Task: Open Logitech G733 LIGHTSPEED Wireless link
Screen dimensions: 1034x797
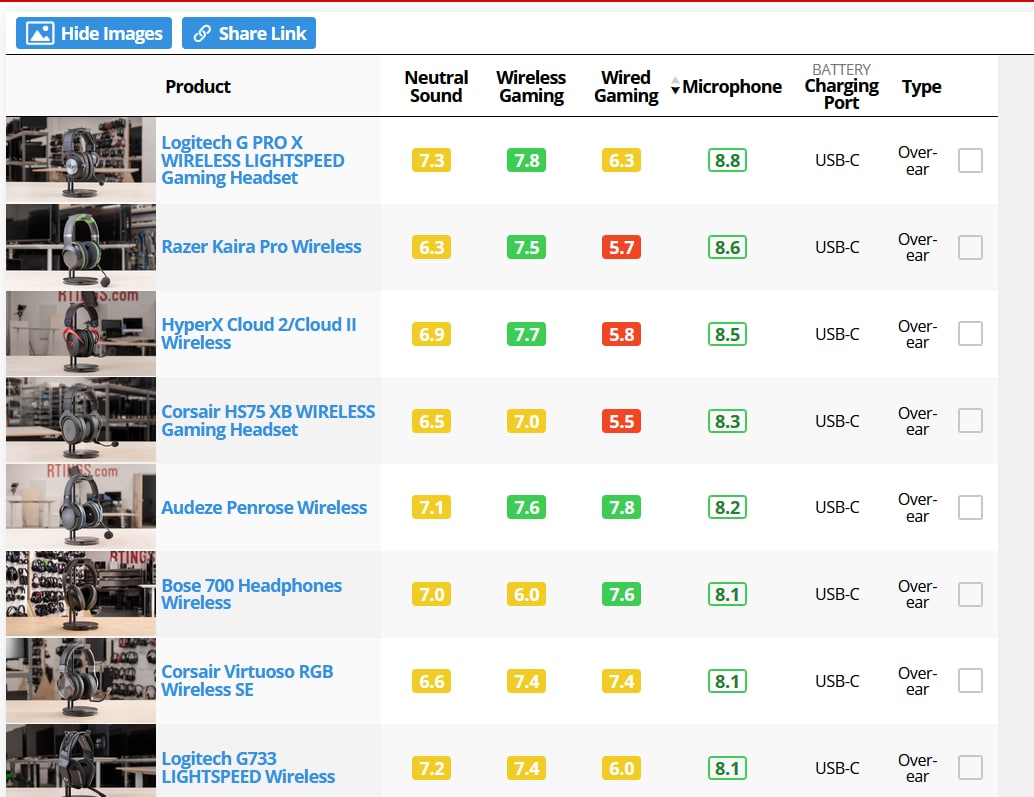Action: 248,767
